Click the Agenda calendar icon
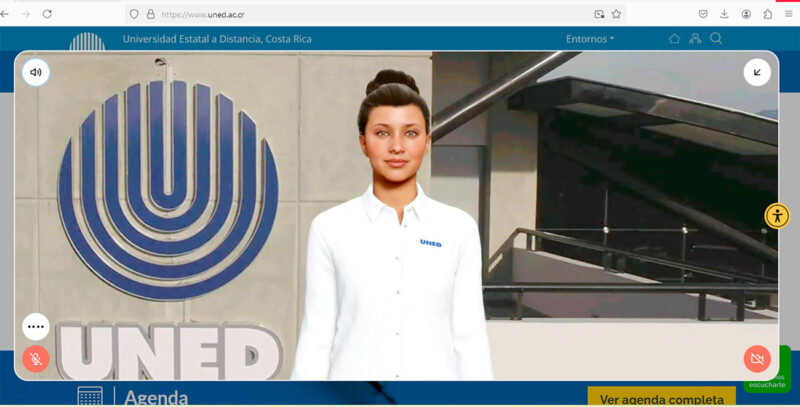 pyautogui.click(x=90, y=396)
